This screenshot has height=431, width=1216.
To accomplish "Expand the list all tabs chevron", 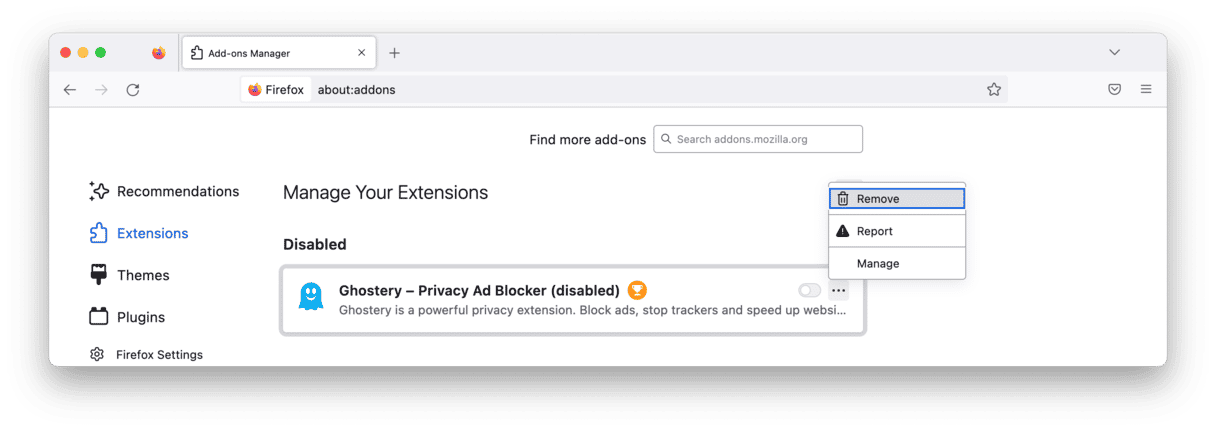I will [x=1115, y=52].
